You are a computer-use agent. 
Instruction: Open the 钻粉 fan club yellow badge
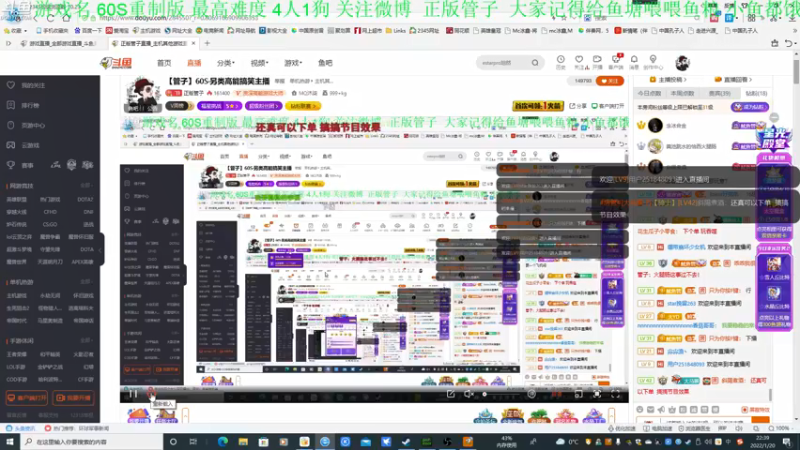[303, 106]
